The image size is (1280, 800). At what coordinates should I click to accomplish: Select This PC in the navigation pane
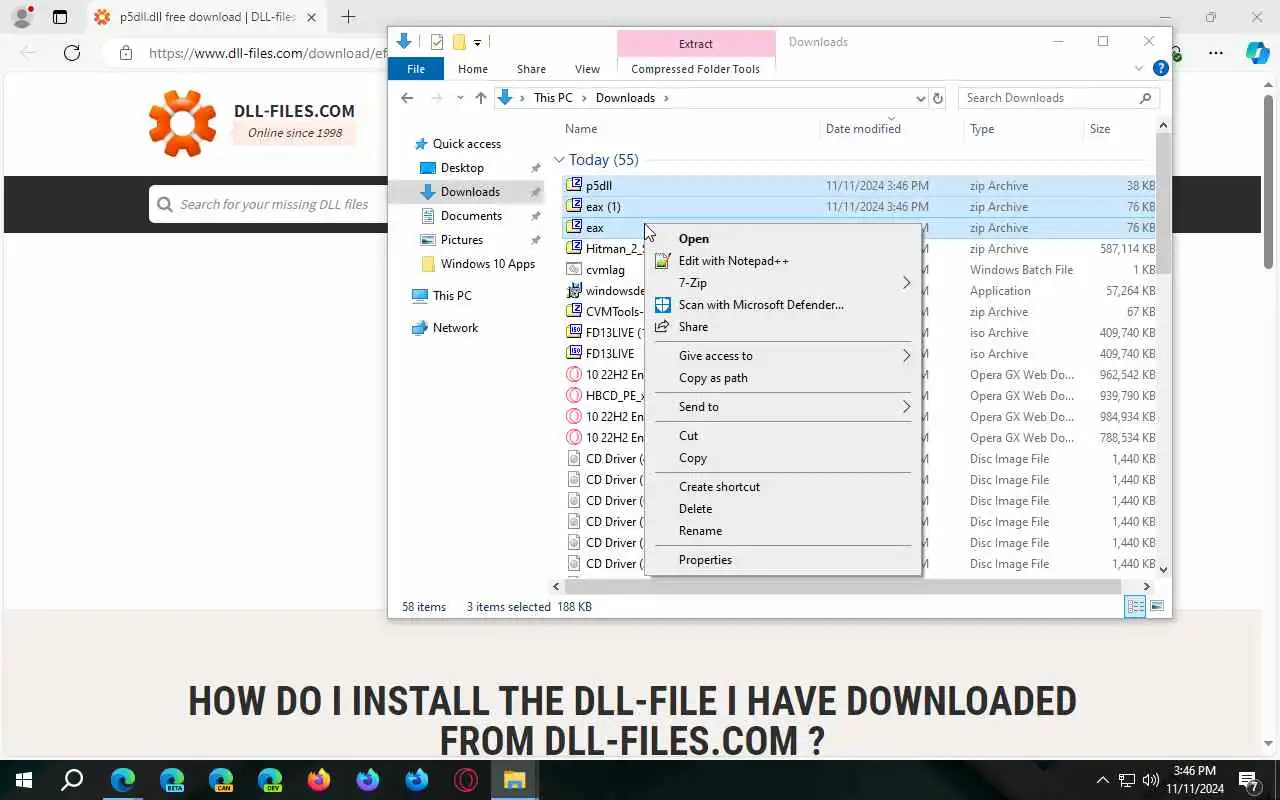coord(452,296)
